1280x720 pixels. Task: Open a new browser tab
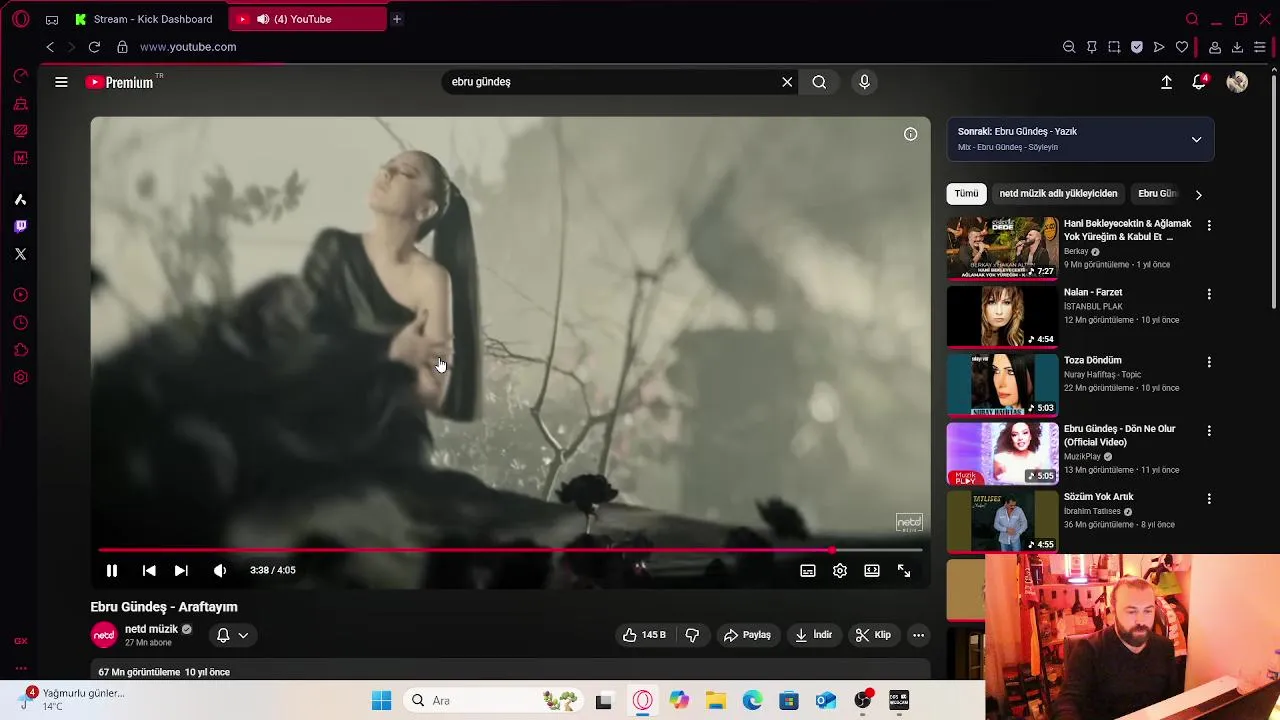click(x=397, y=19)
